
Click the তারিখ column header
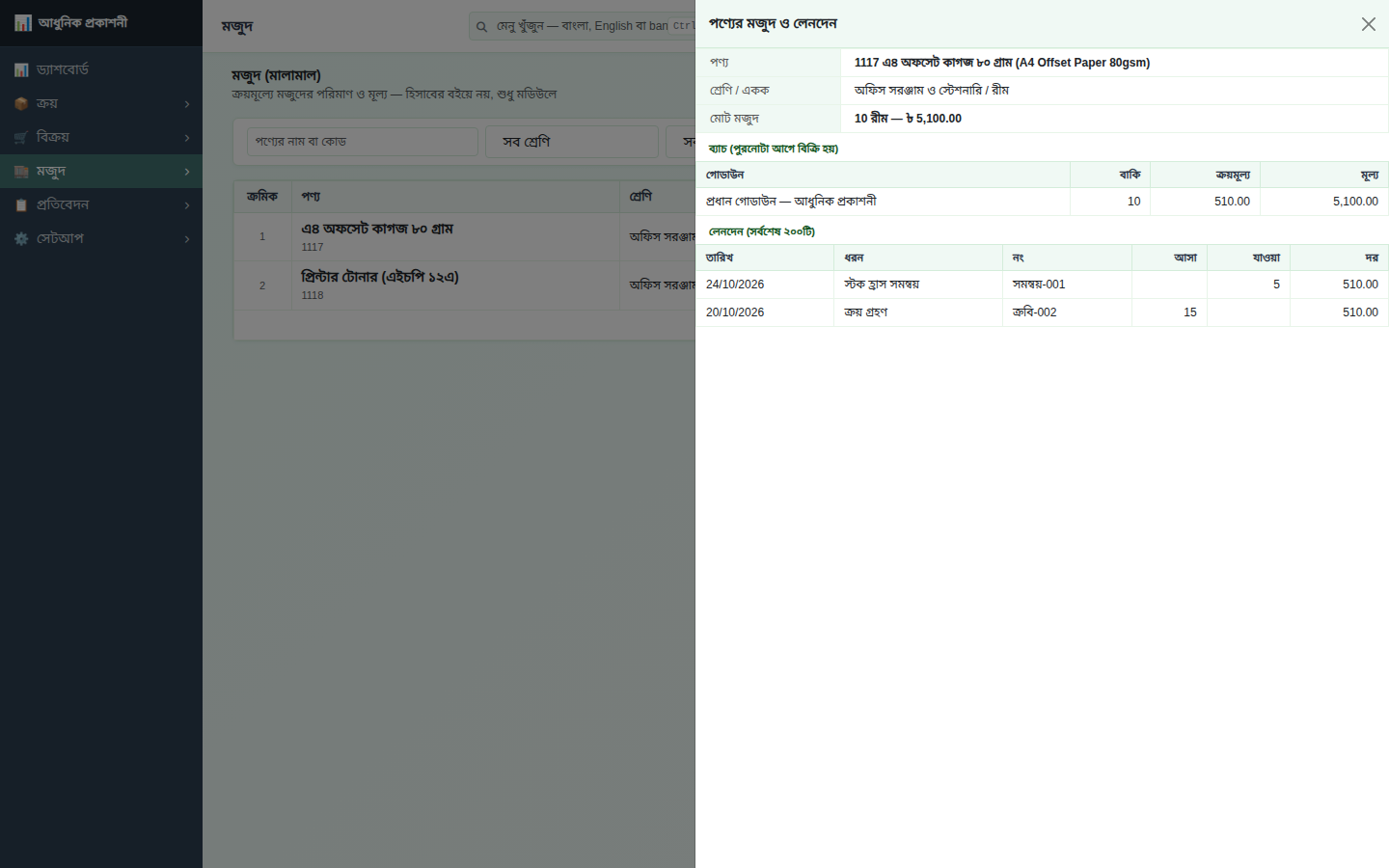point(765,258)
